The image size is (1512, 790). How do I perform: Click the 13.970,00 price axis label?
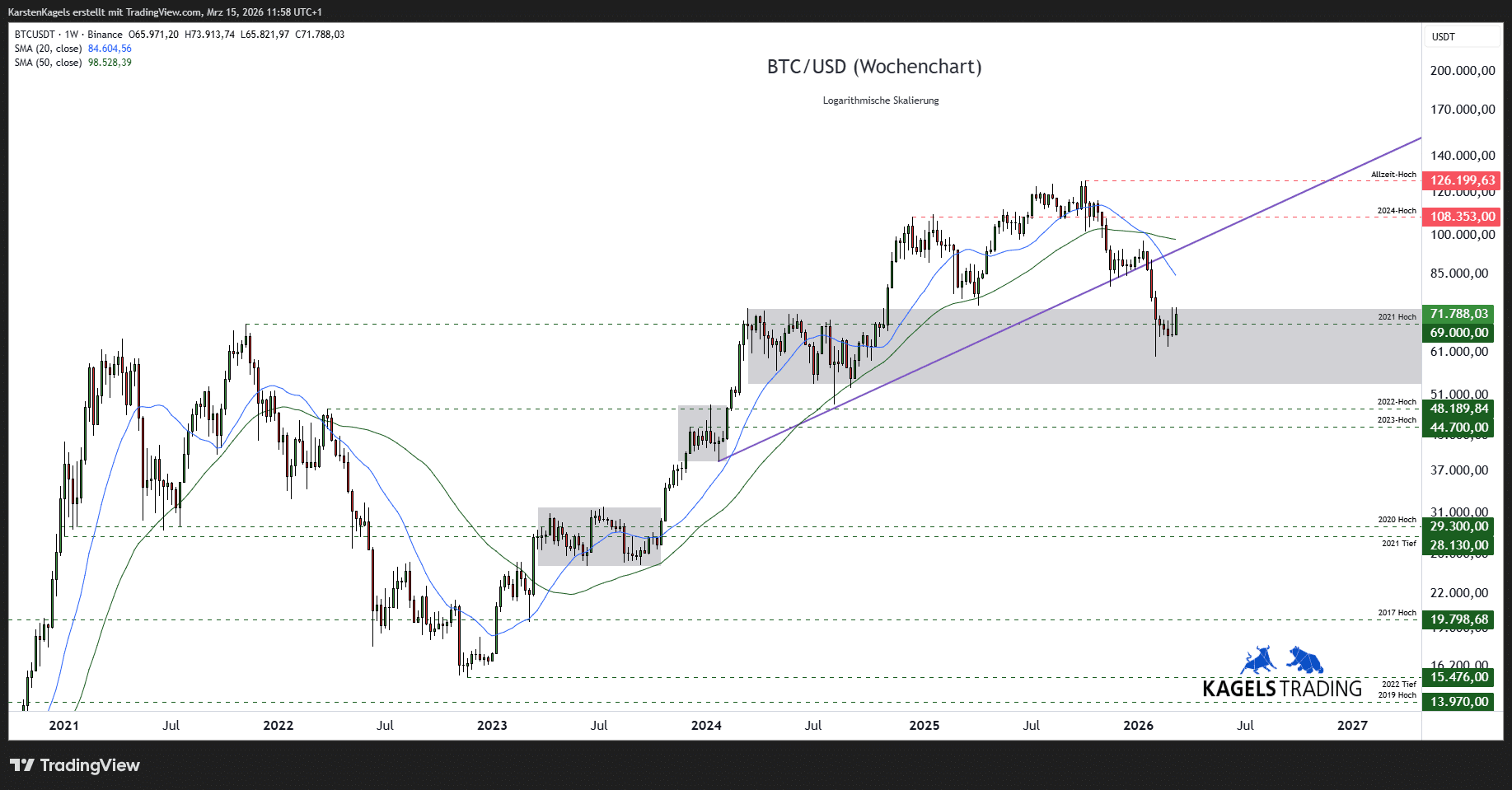point(1458,702)
